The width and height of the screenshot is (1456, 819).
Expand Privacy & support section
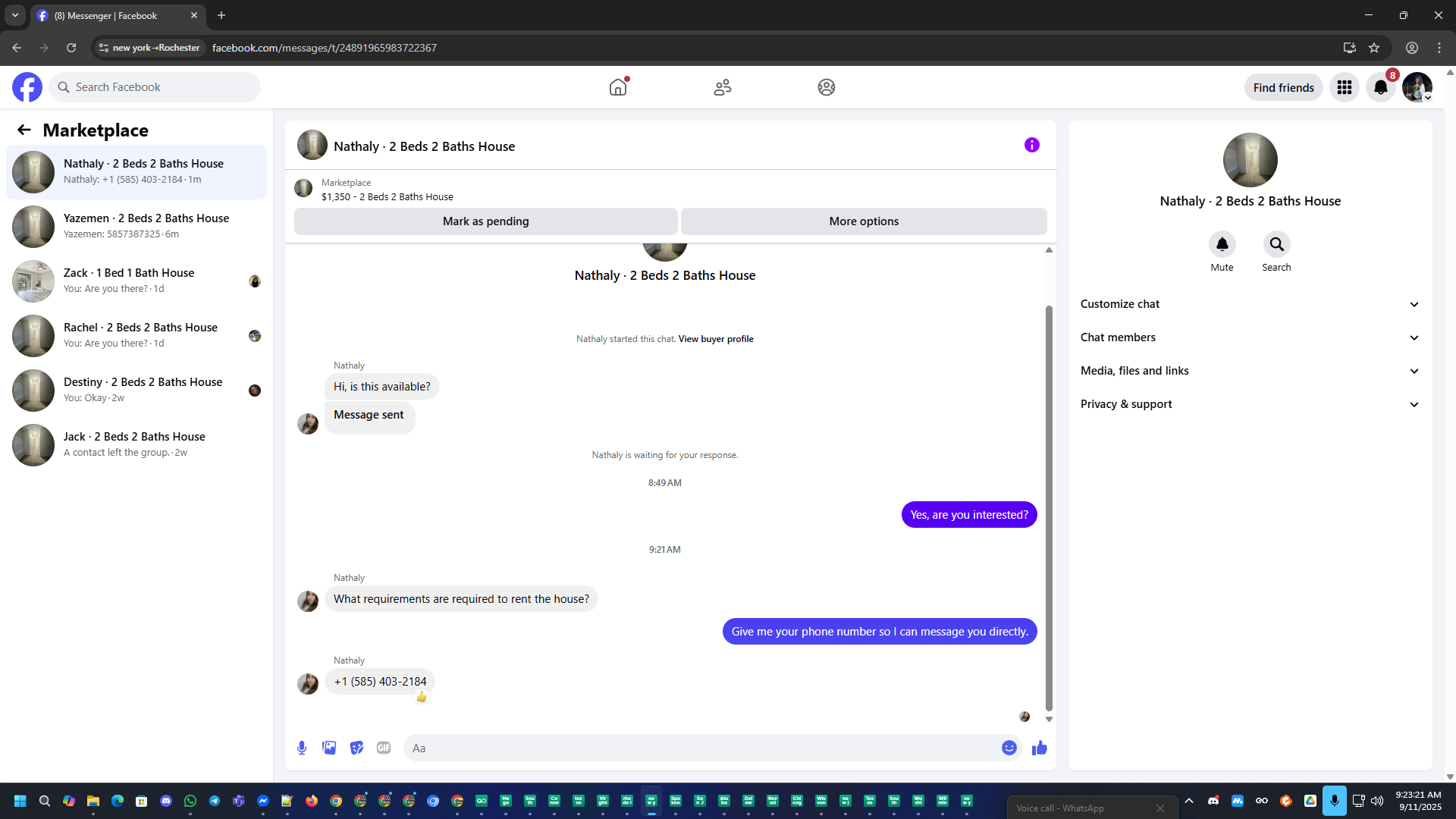coord(1250,404)
